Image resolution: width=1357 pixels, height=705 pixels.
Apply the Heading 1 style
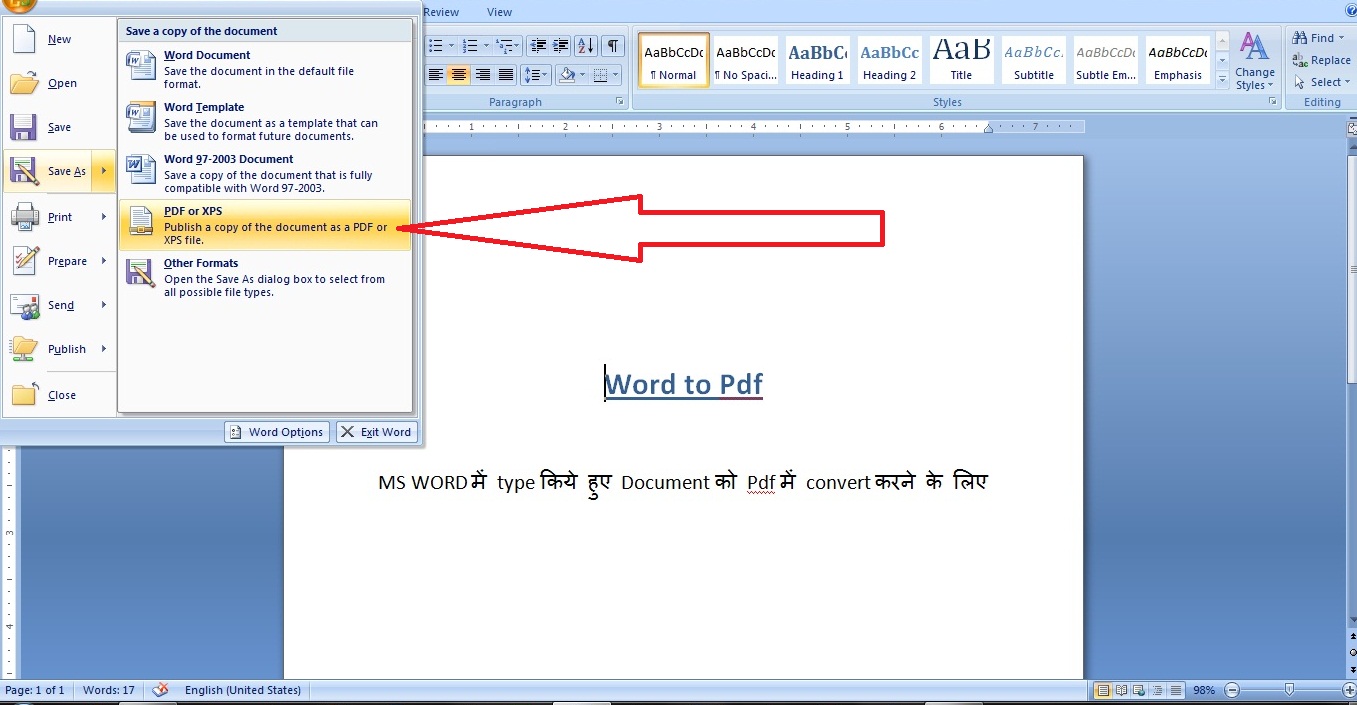(x=818, y=60)
